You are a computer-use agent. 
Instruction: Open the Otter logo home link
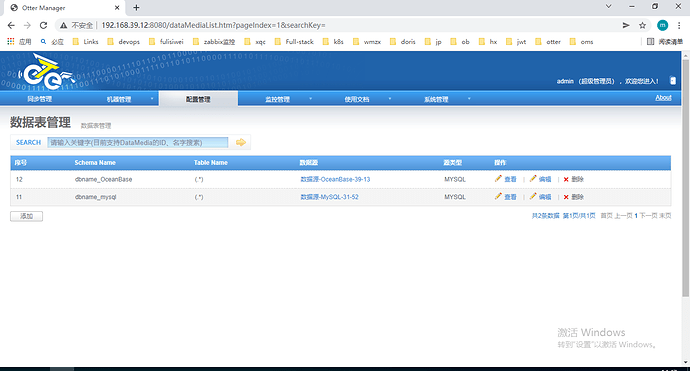[44, 73]
